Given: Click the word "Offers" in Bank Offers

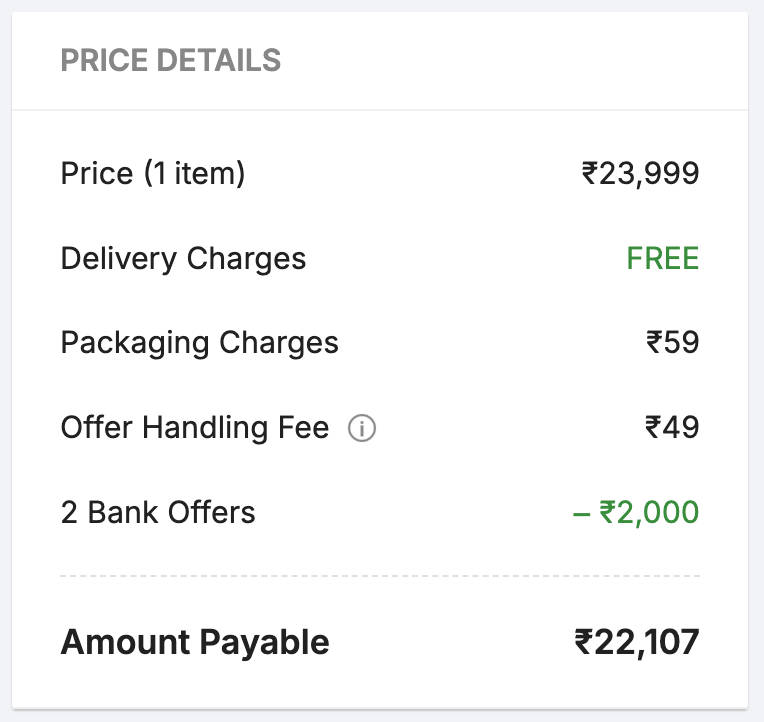Looking at the screenshot, I should [x=210, y=513].
